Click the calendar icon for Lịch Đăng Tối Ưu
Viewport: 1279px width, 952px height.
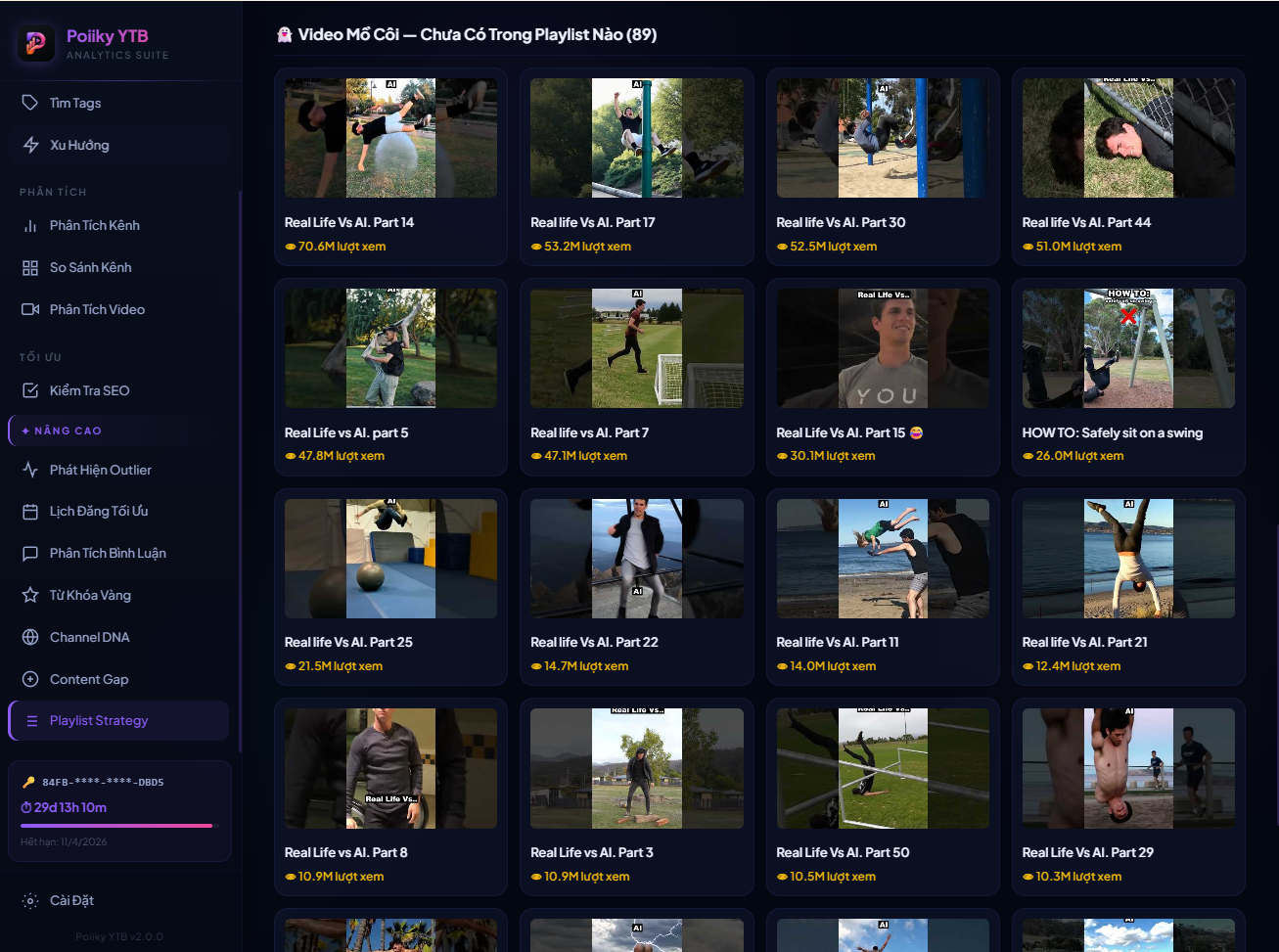(x=30, y=512)
